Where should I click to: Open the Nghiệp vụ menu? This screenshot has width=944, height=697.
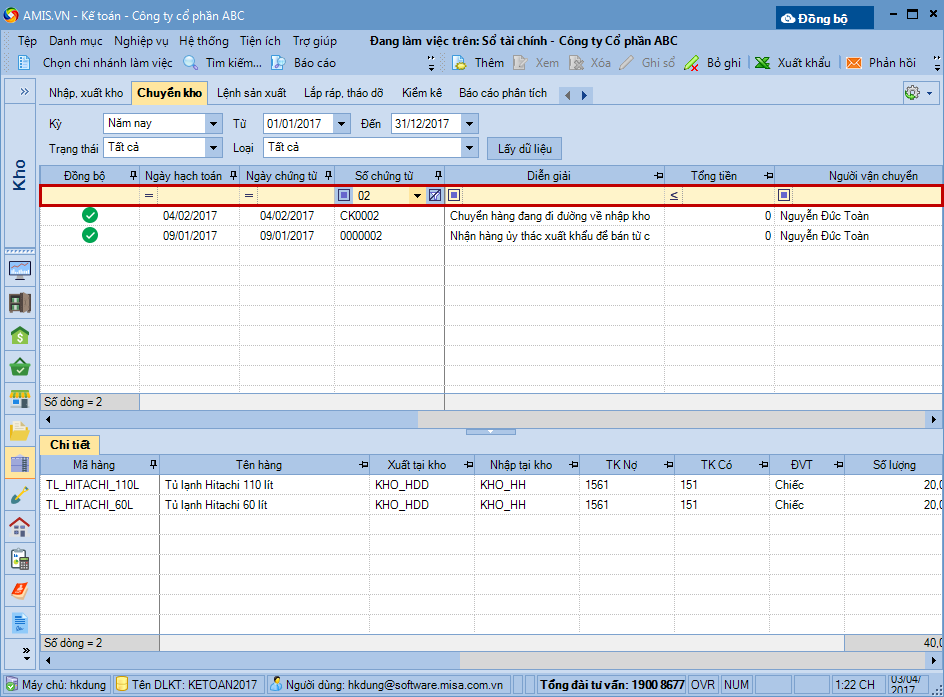(x=141, y=41)
